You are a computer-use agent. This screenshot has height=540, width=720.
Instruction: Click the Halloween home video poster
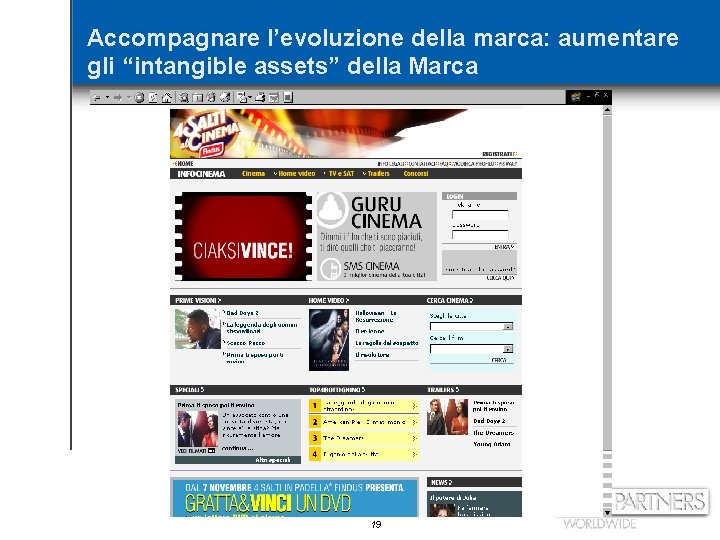tap(329, 339)
